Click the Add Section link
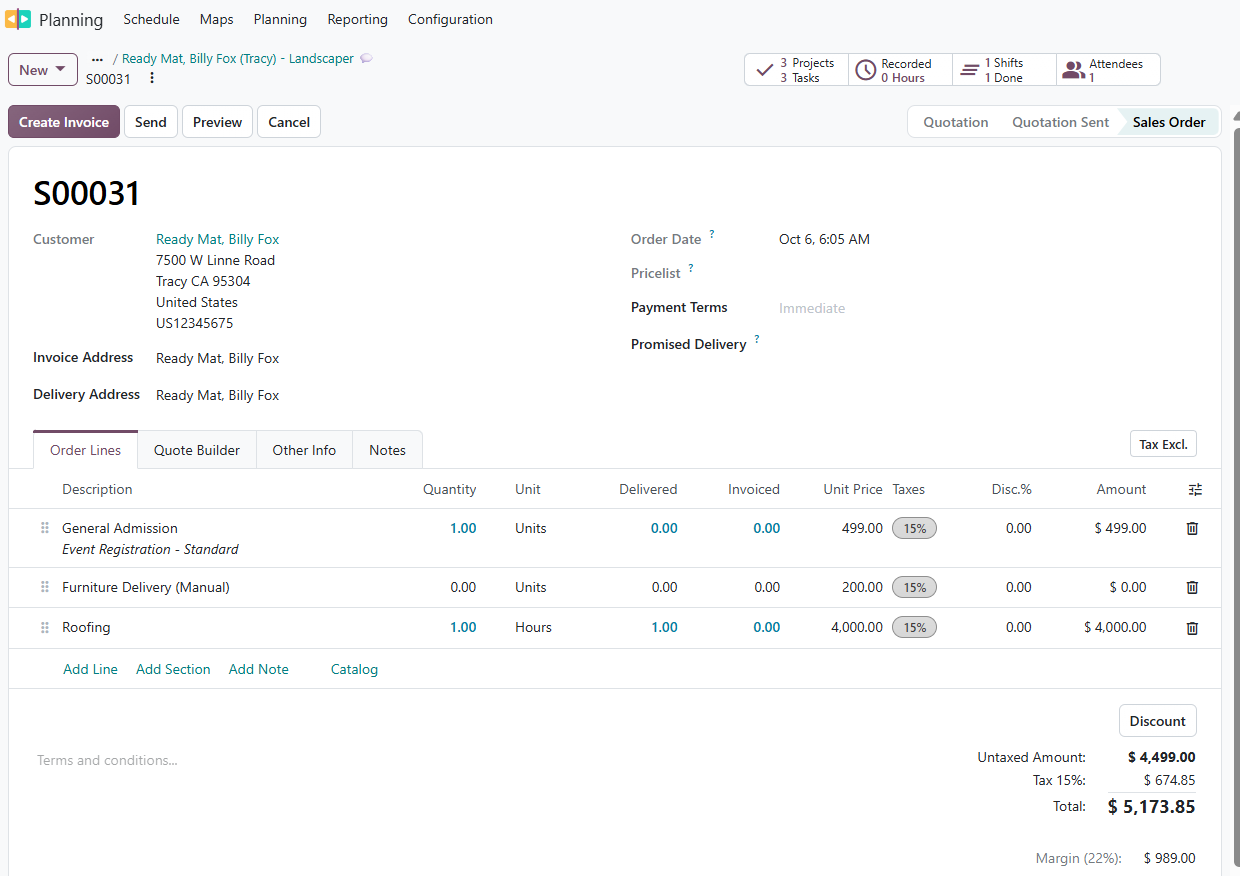 173,669
